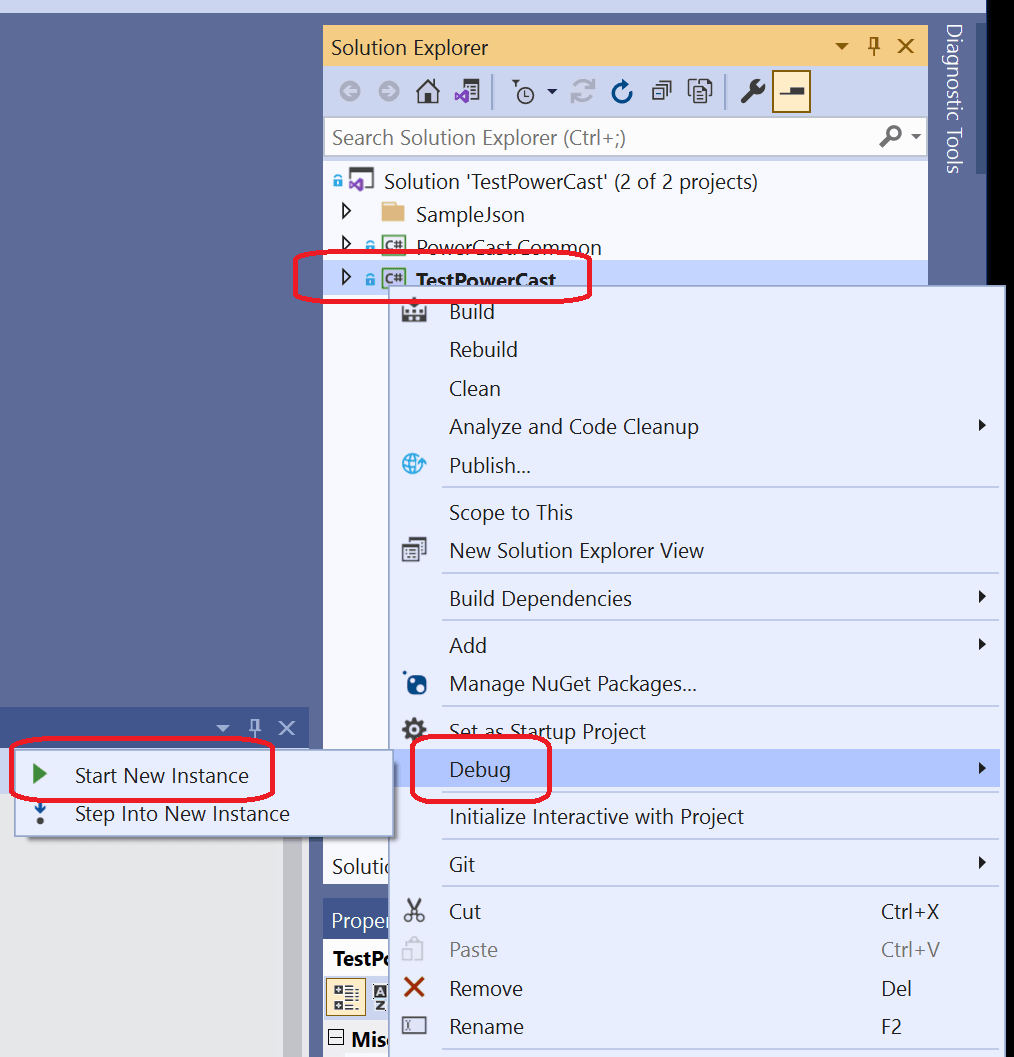Click the Show All Files icon
This screenshot has height=1057, width=1014.
[700, 93]
